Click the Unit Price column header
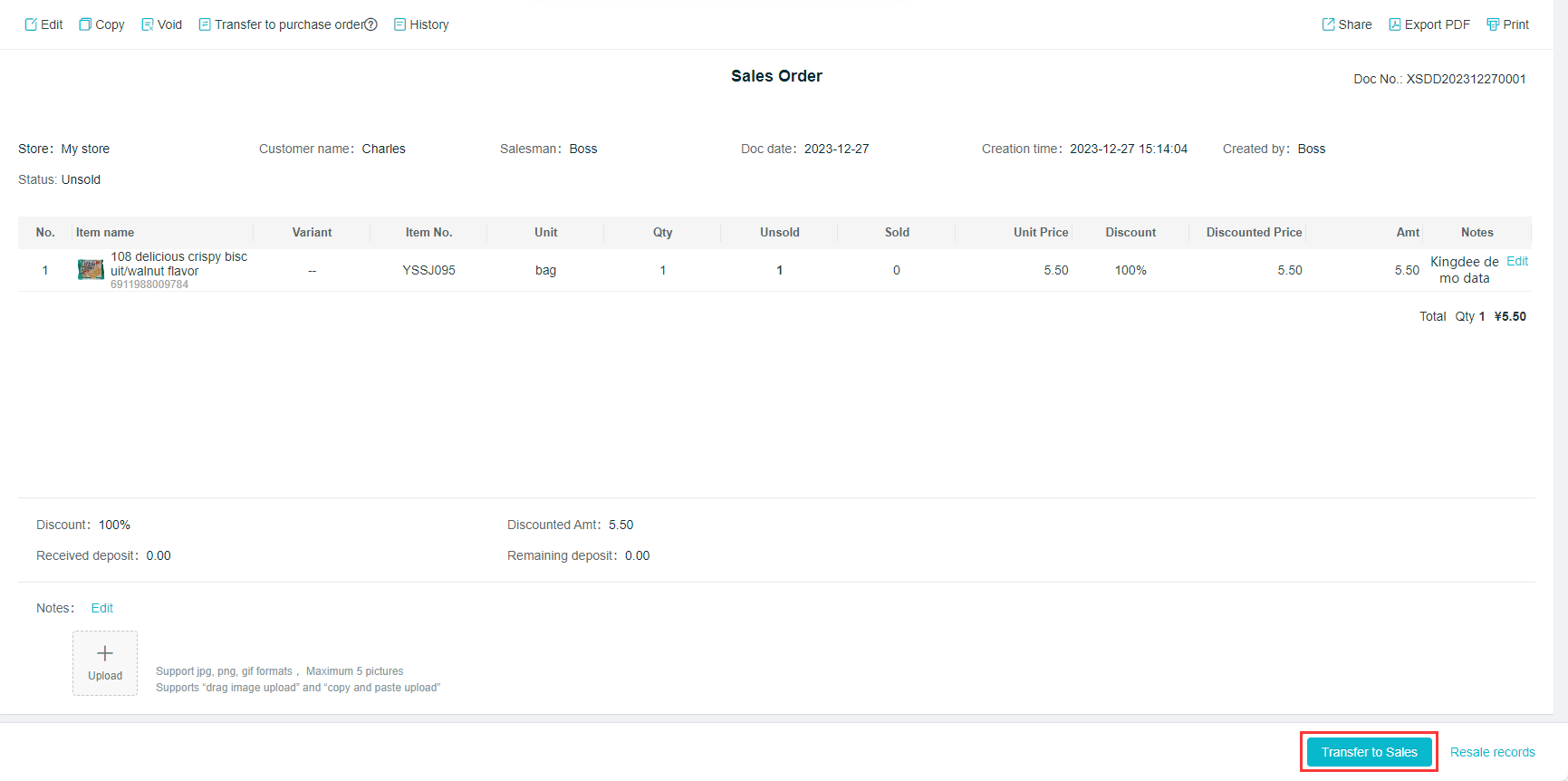Screen dimensions: 1568x781 coord(1040,233)
